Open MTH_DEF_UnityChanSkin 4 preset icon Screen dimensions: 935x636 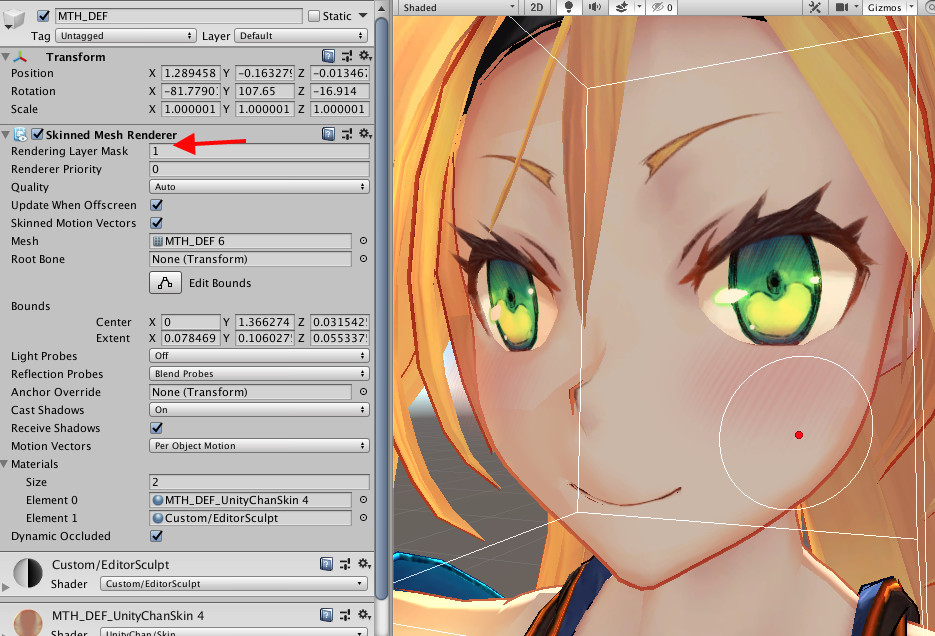tap(345, 615)
